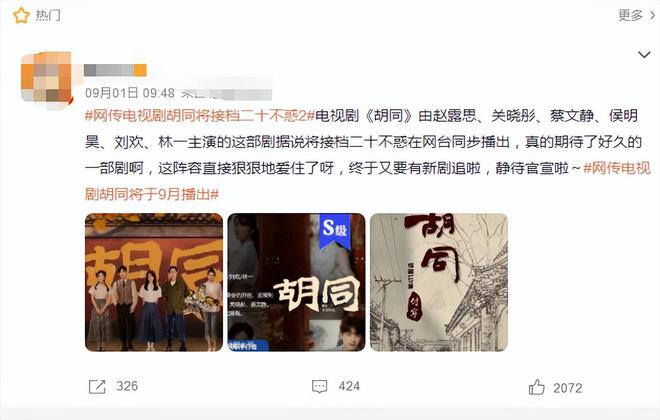Image resolution: width=660 pixels, height=420 pixels.
Task: View the first cast group photo
Action: (x=154, y=282)
